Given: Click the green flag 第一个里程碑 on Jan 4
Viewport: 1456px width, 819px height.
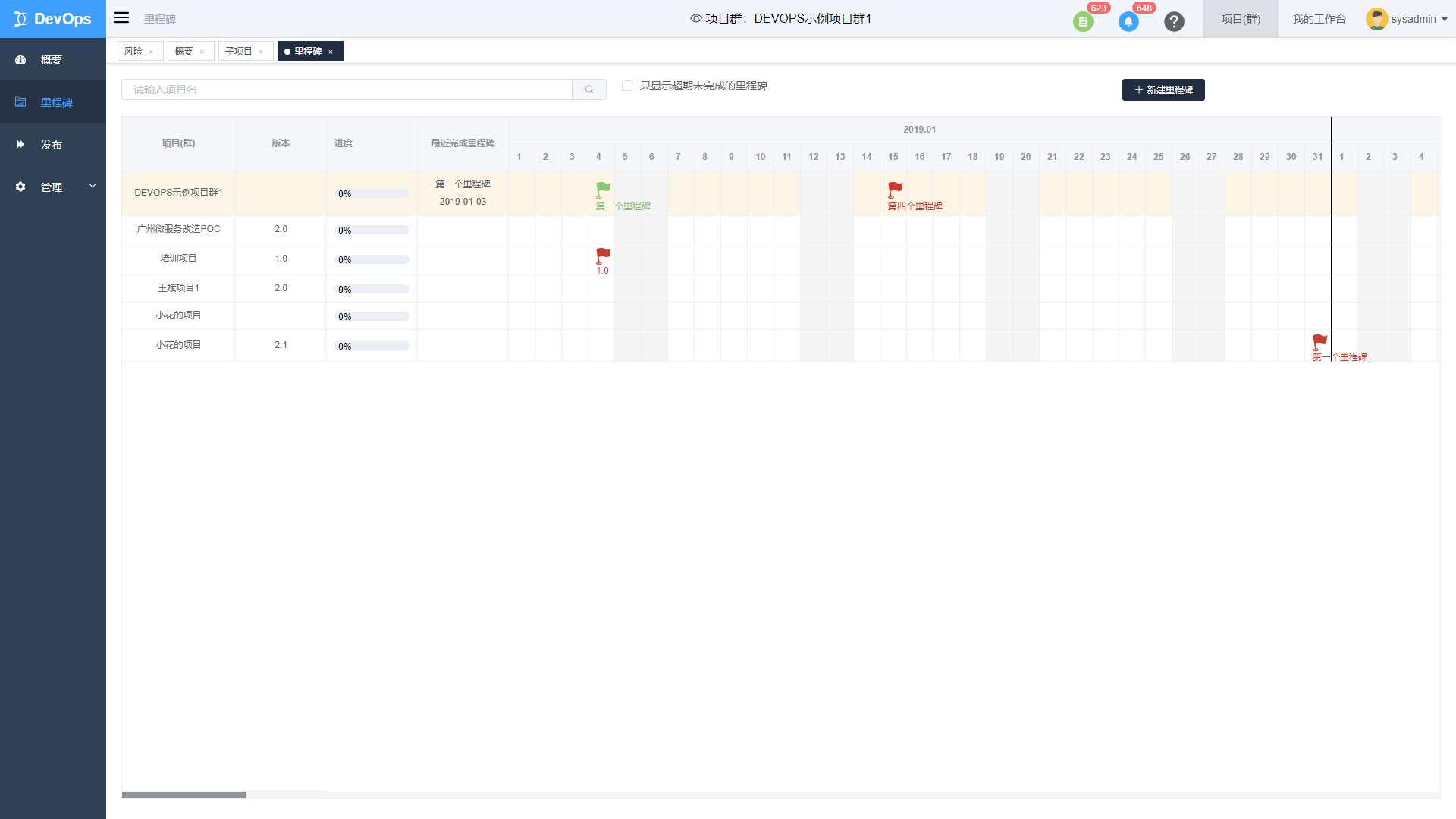Looking at the screenshot, I should pyautogui.click(x=603, y=190).
